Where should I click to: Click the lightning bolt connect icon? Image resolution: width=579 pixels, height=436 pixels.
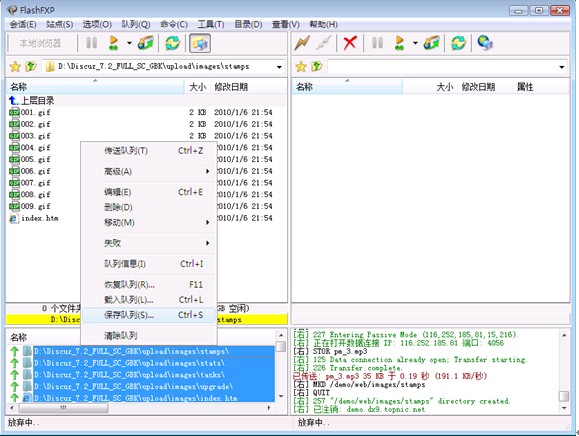[302, 43]
